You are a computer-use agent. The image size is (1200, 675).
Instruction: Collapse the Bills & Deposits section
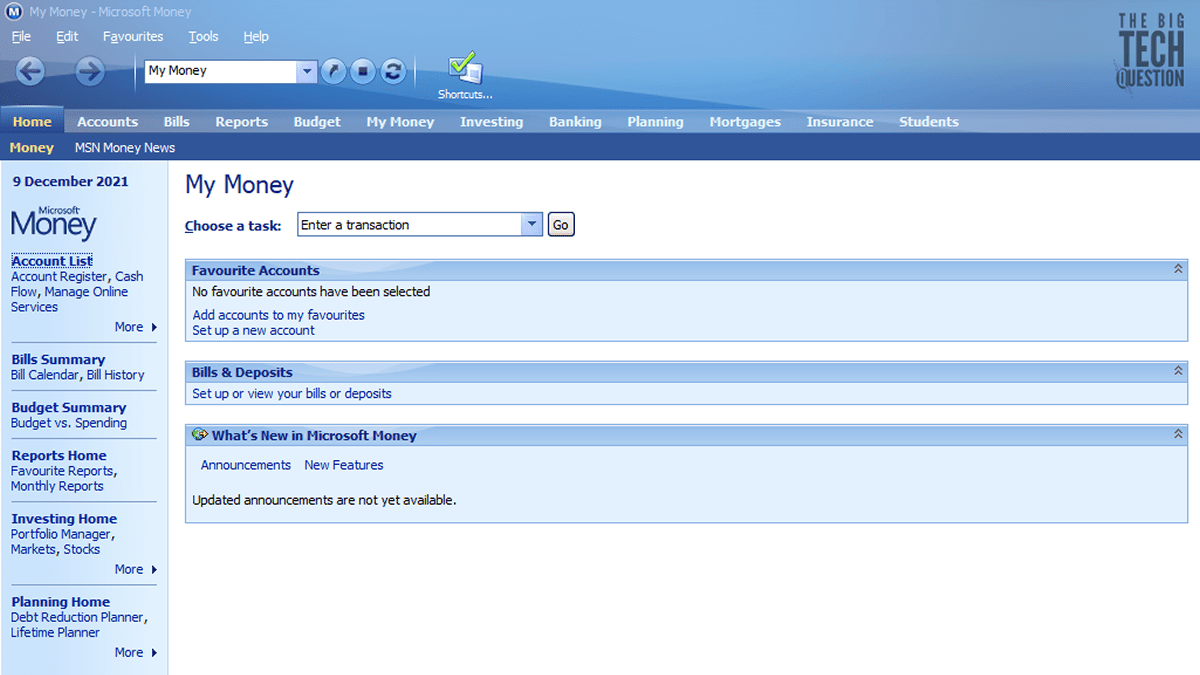click(1176, 371)
